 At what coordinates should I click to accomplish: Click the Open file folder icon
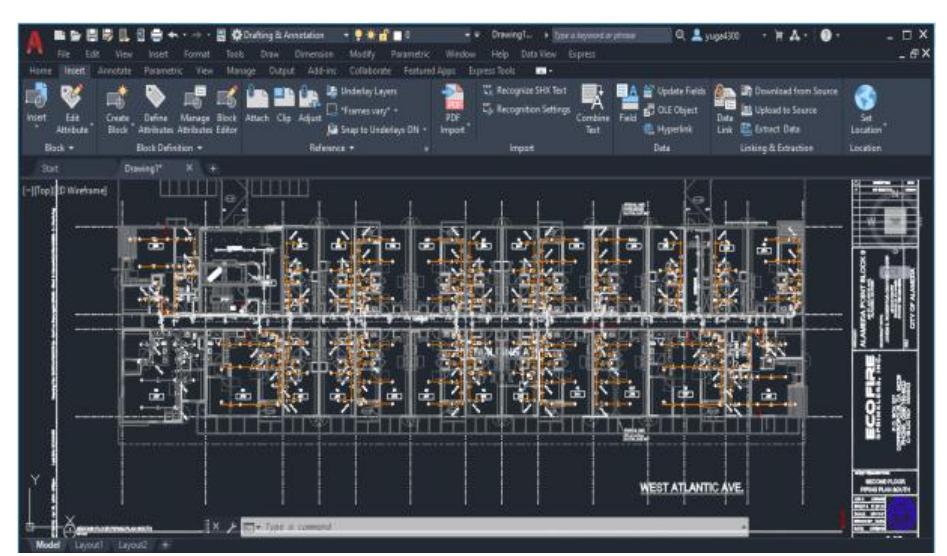75,35
